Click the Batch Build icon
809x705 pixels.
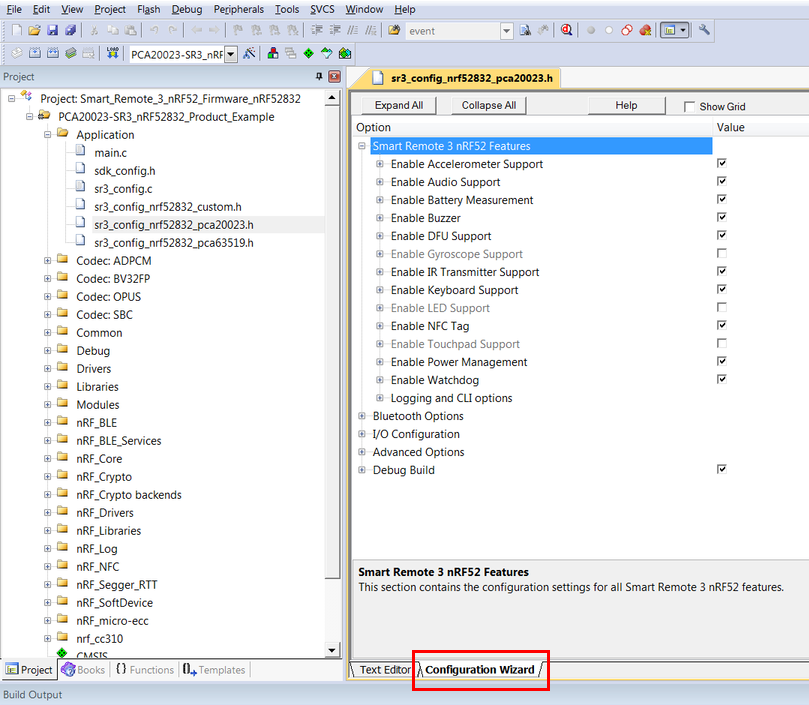(x=71, y=53)
